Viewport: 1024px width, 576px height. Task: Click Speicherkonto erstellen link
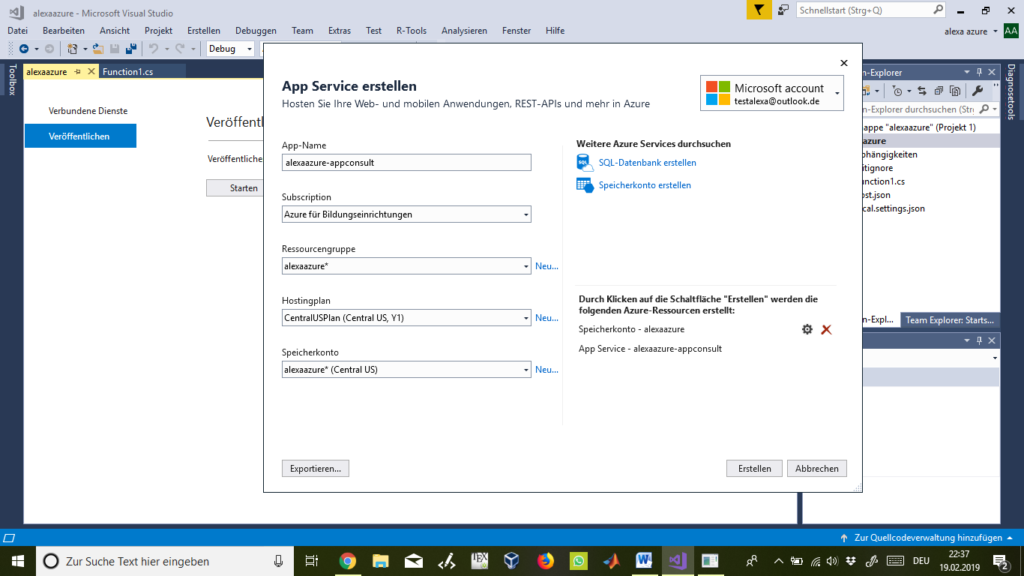645,185
